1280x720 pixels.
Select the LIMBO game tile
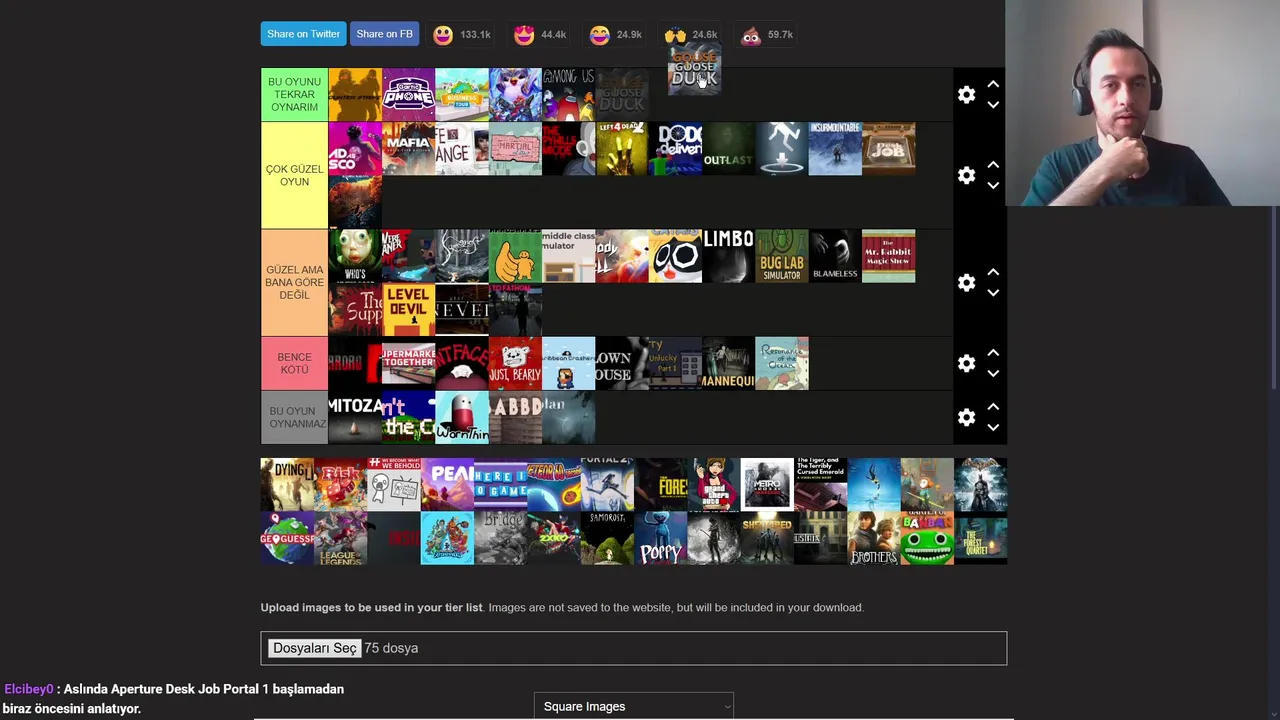pos(728,256)
